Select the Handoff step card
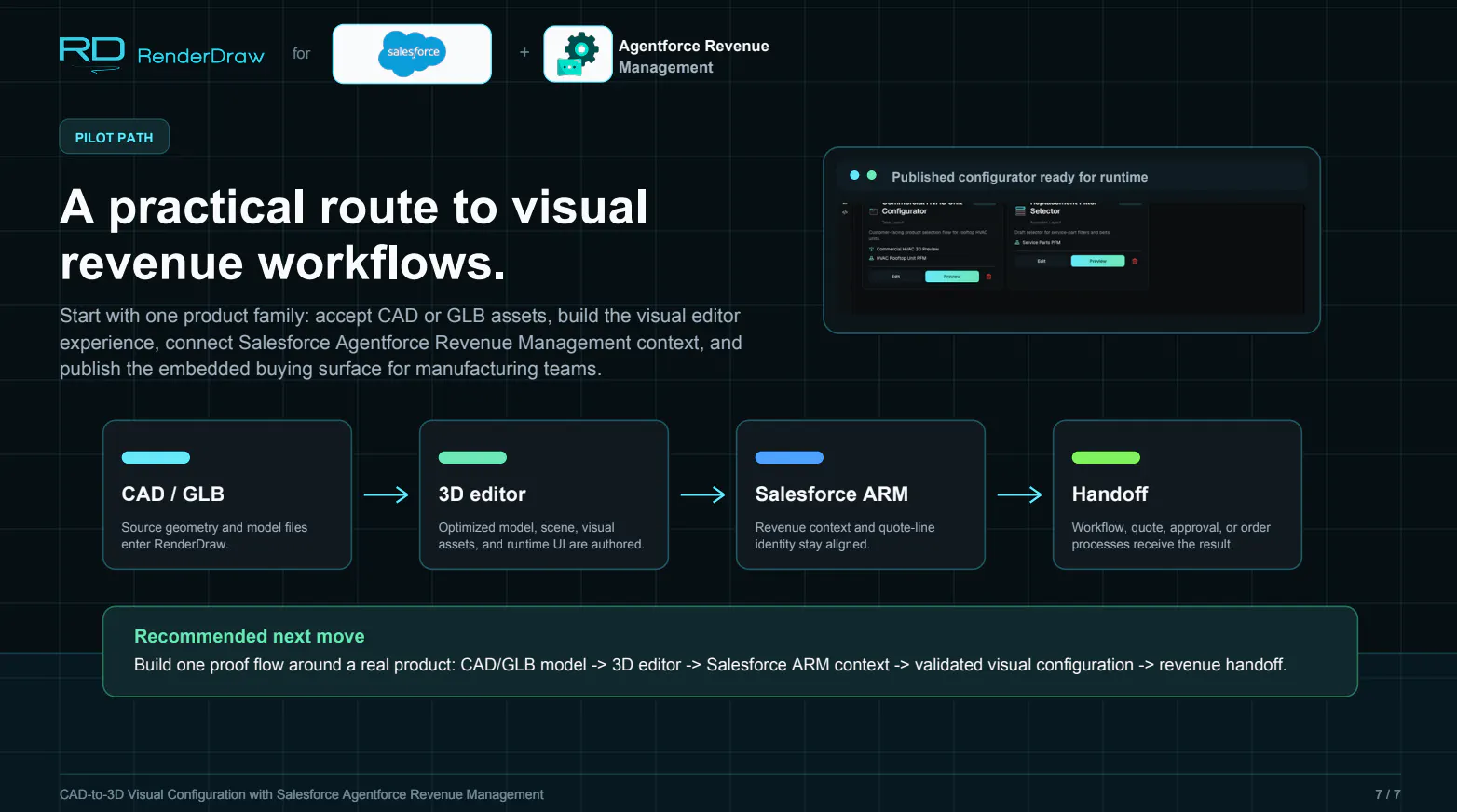Image resolution: width=1457 pixels, height=812 pixels. coord(1178,494)
